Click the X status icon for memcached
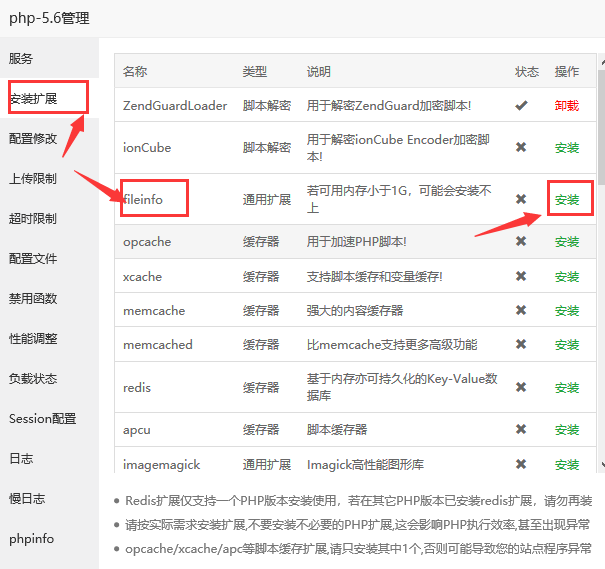The height and width of the screenshot is (569, 605). [521, 344]
